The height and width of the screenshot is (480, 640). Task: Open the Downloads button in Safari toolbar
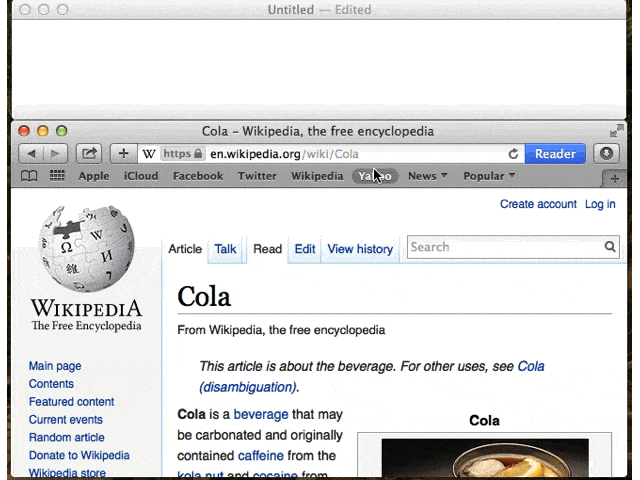[606, 154]
